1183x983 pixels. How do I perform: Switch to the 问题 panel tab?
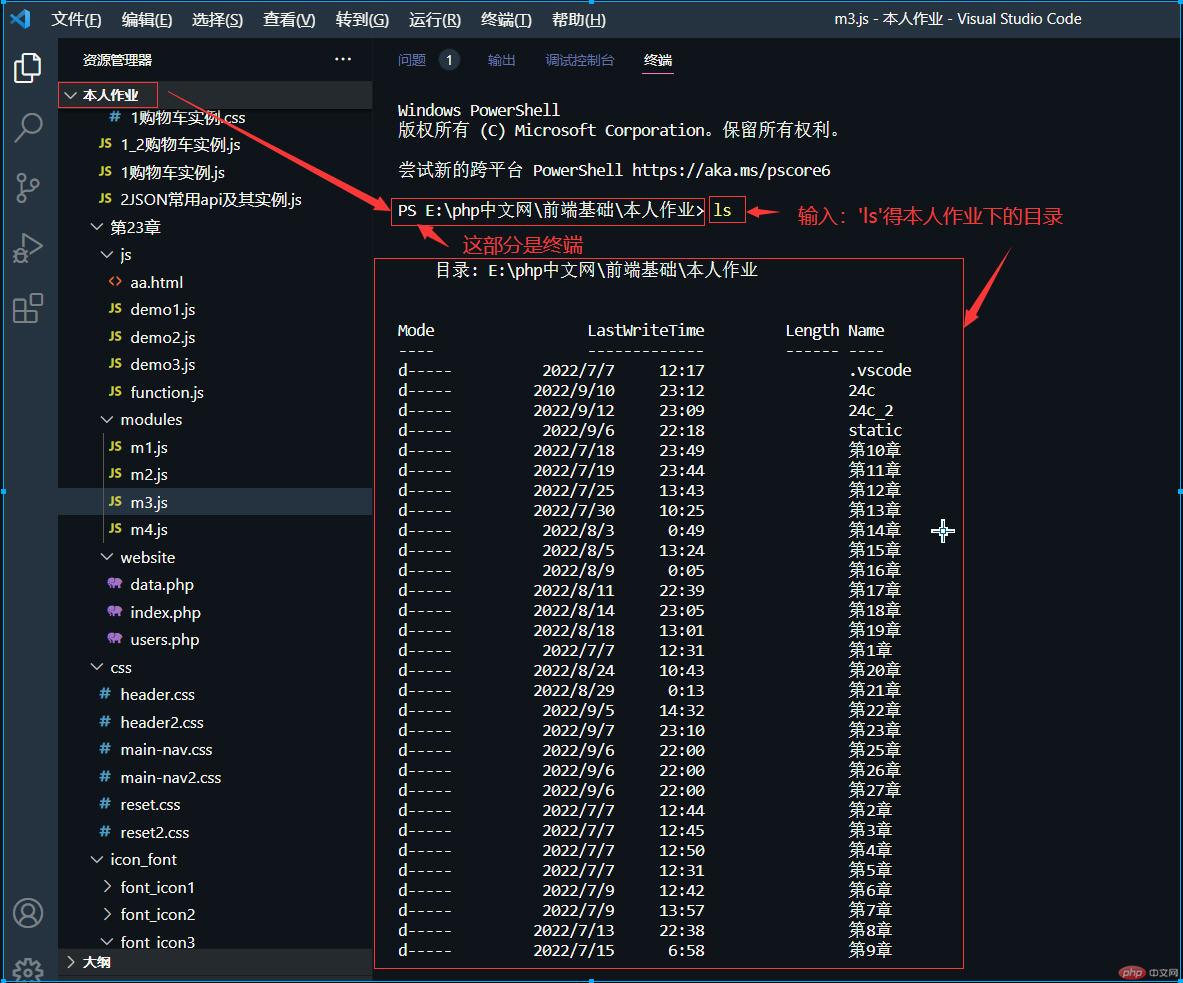pos(412,60)
